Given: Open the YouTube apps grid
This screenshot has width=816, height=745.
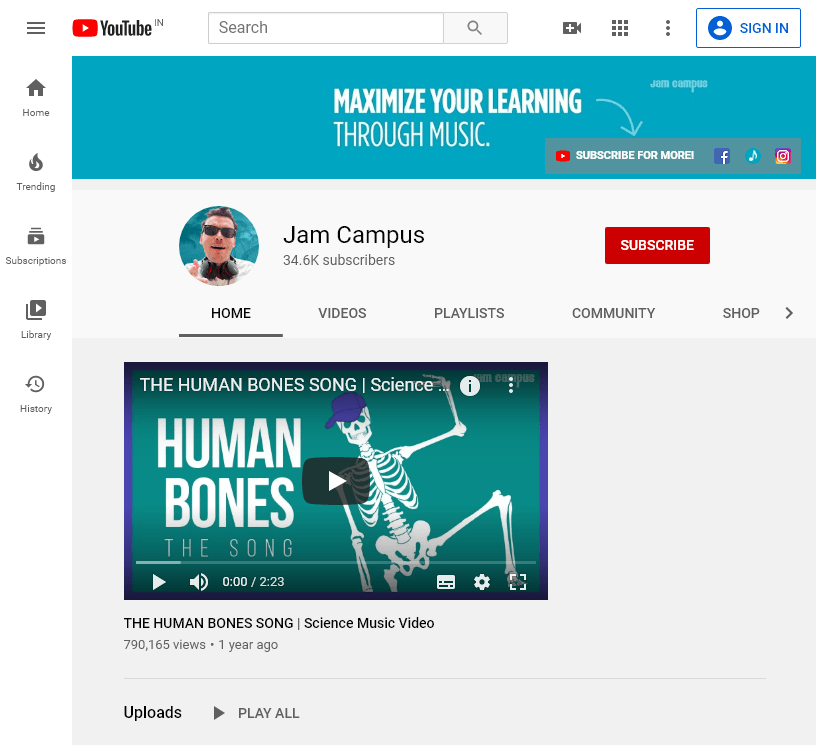Looking at the screenshot, I should [x=620, y=28].
